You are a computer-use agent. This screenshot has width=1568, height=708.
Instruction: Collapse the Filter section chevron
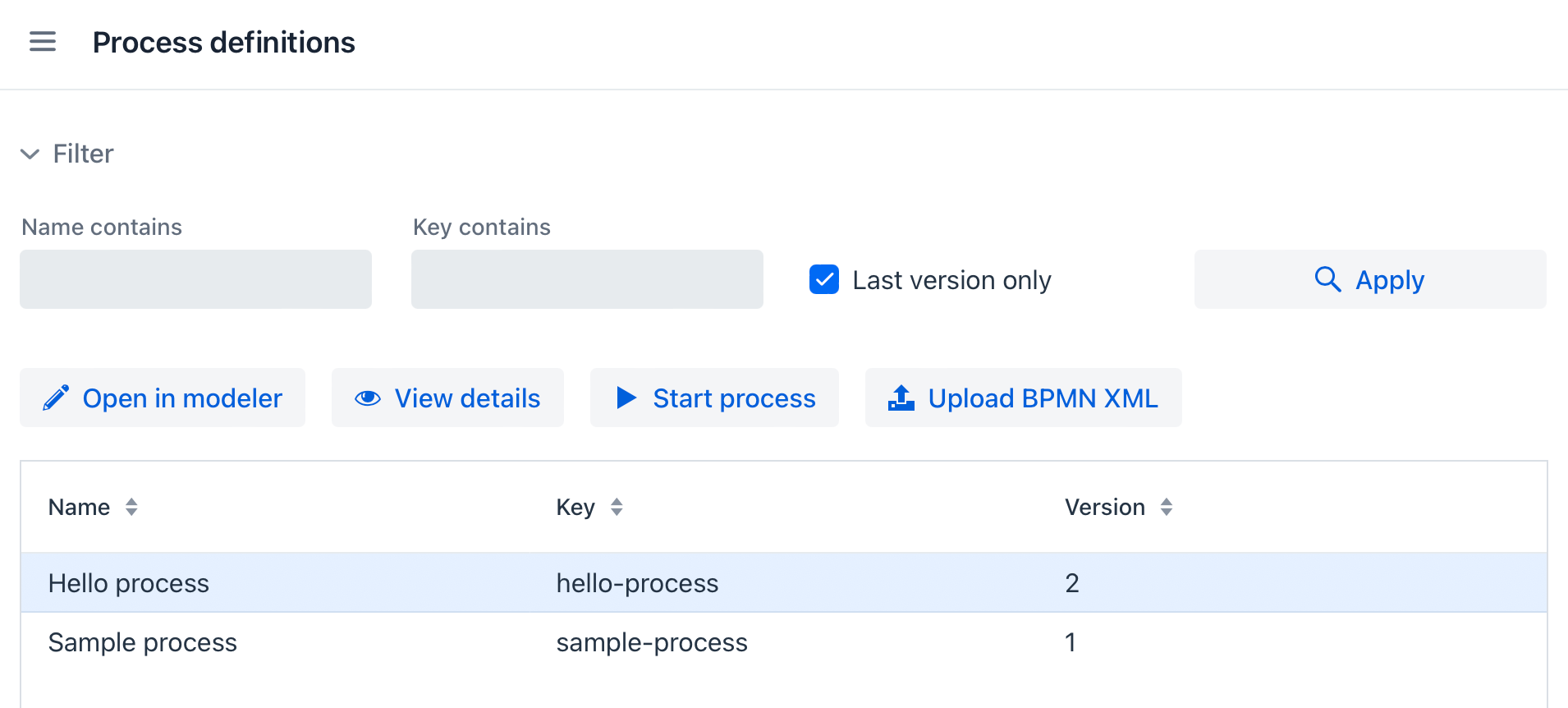pyautogui.click(x=30, y=154)
